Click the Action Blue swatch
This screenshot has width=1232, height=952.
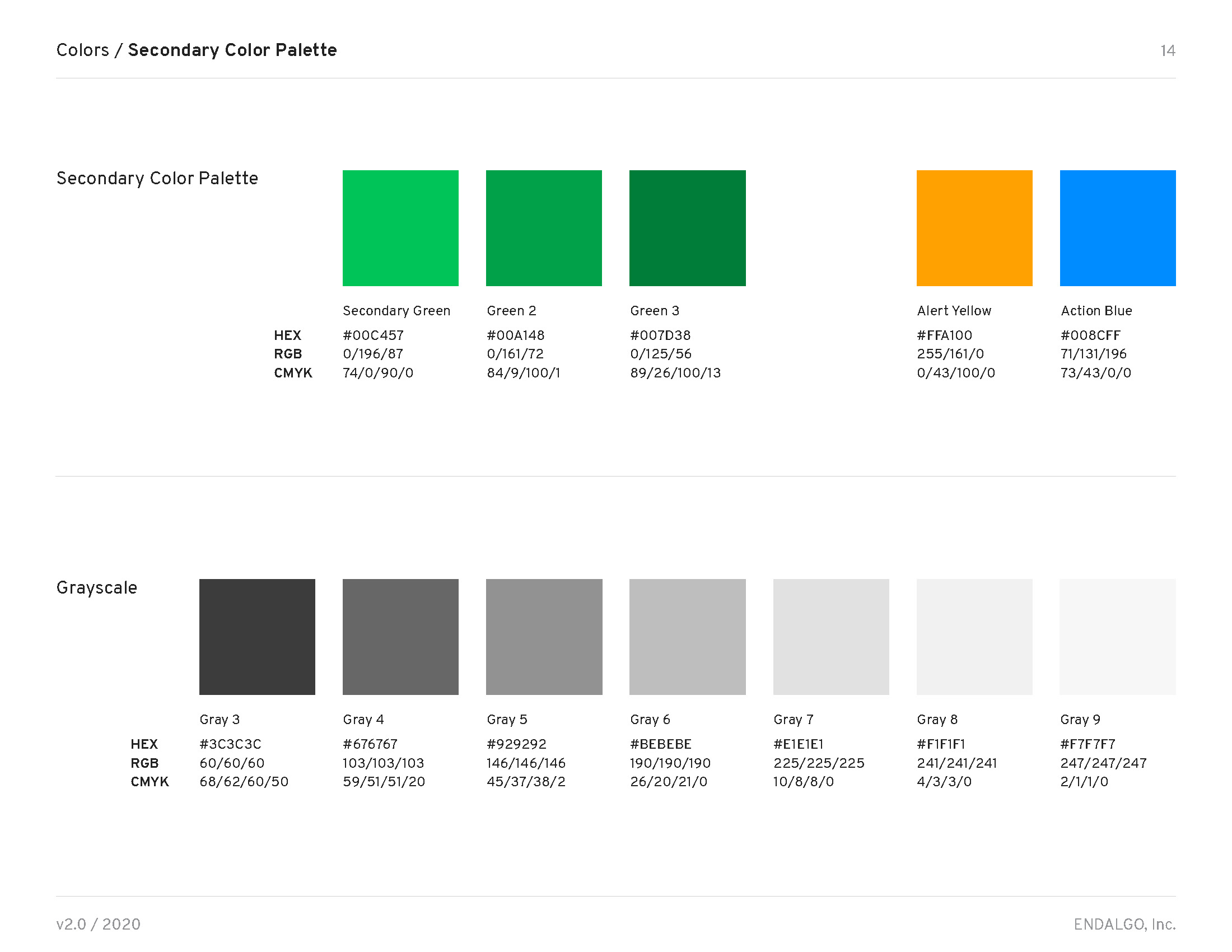coord(1117,228)
